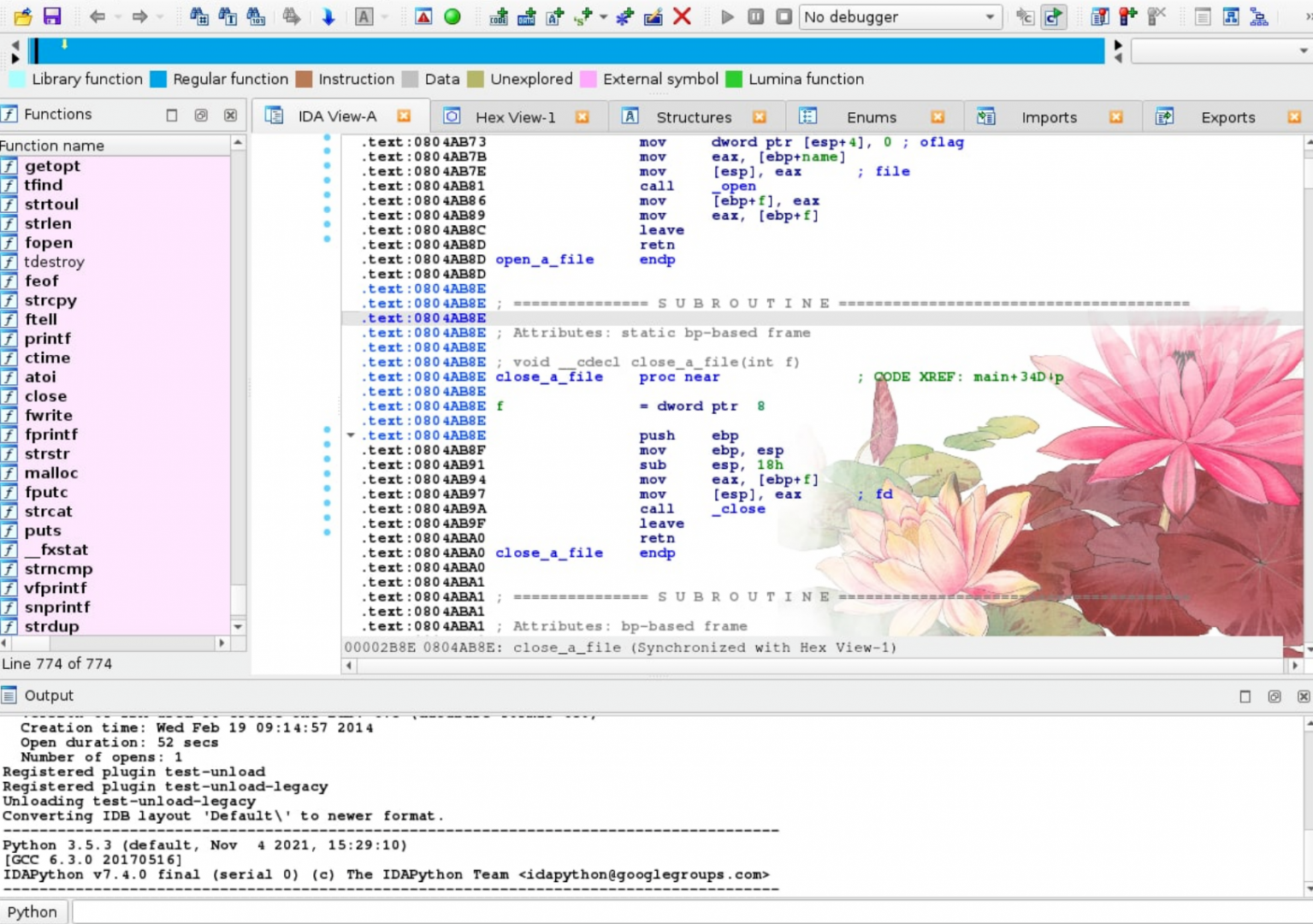Collapse close_a_file with fold arrow at 0804AB8E
Screen dimensions: 1313x924
[351, 435]
